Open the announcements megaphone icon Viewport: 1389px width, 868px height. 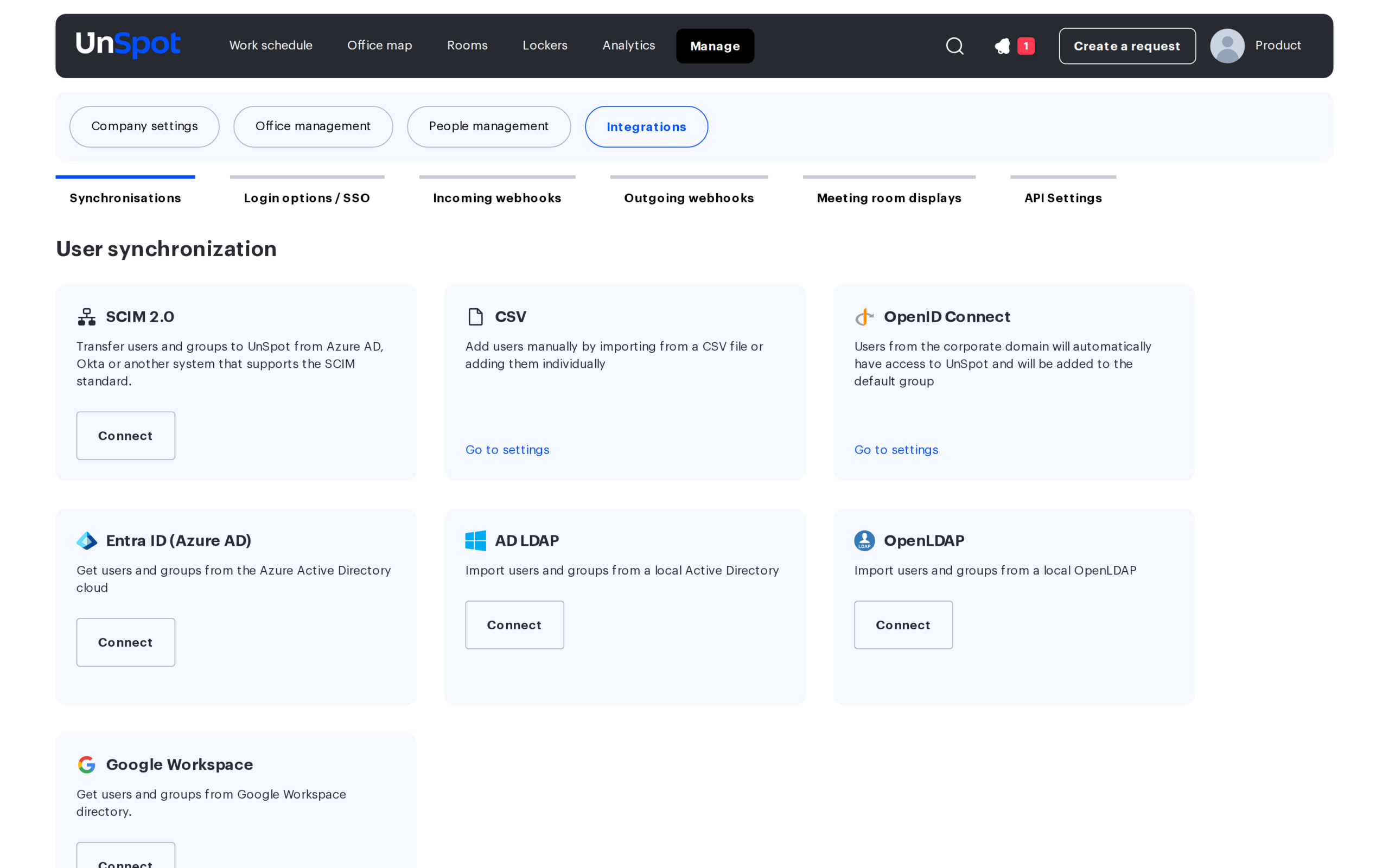[x=1002, y=46]
